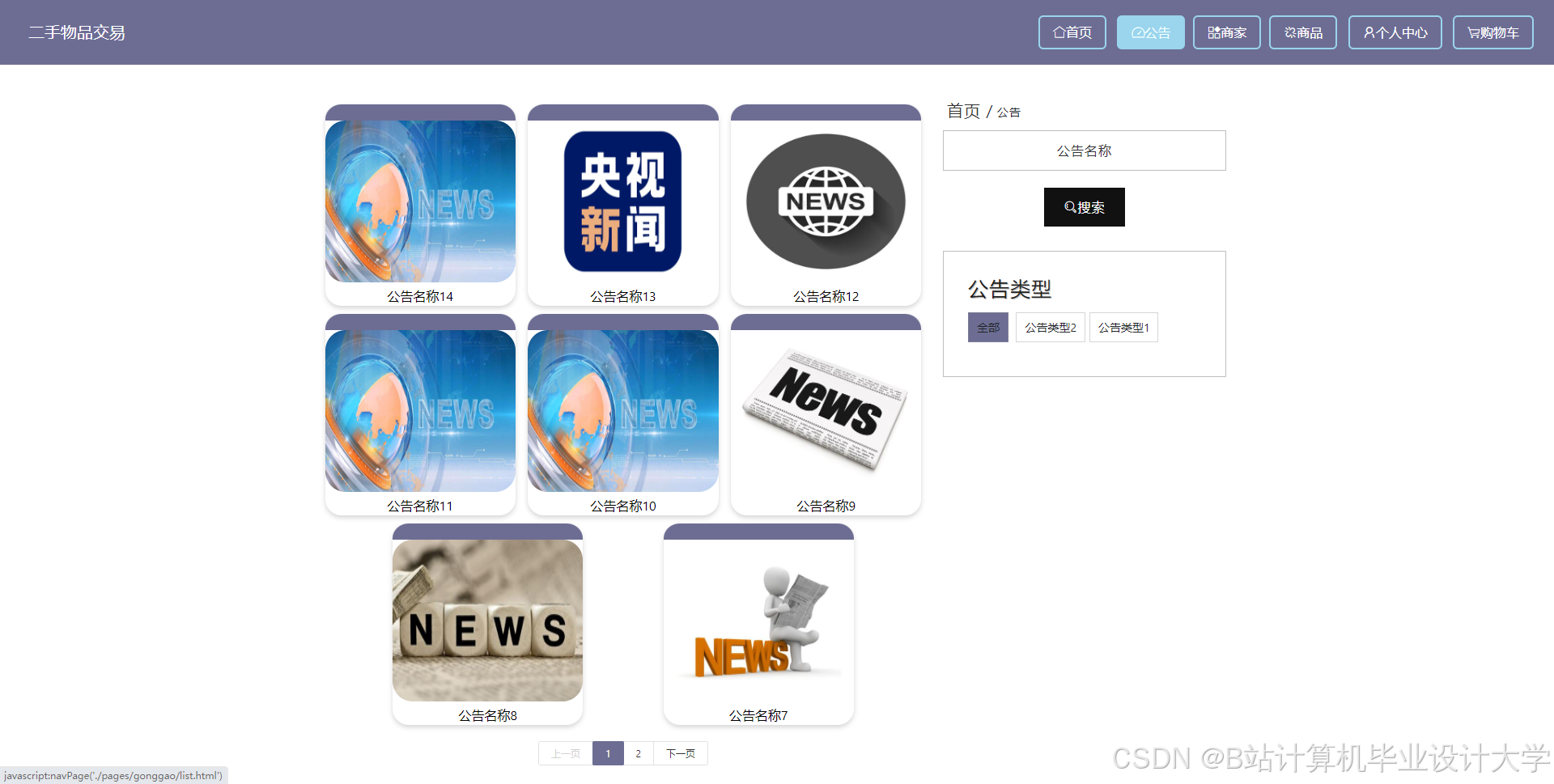This screenshot has width=1554, height=784.
Task: Go to pagination page 1
Action: pos(608,753)
